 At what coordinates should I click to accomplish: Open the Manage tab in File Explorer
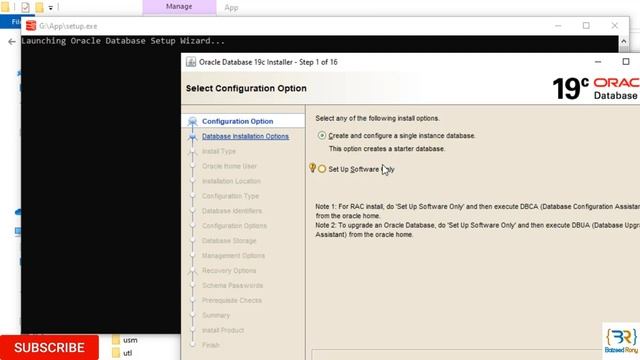pos(179,7)
